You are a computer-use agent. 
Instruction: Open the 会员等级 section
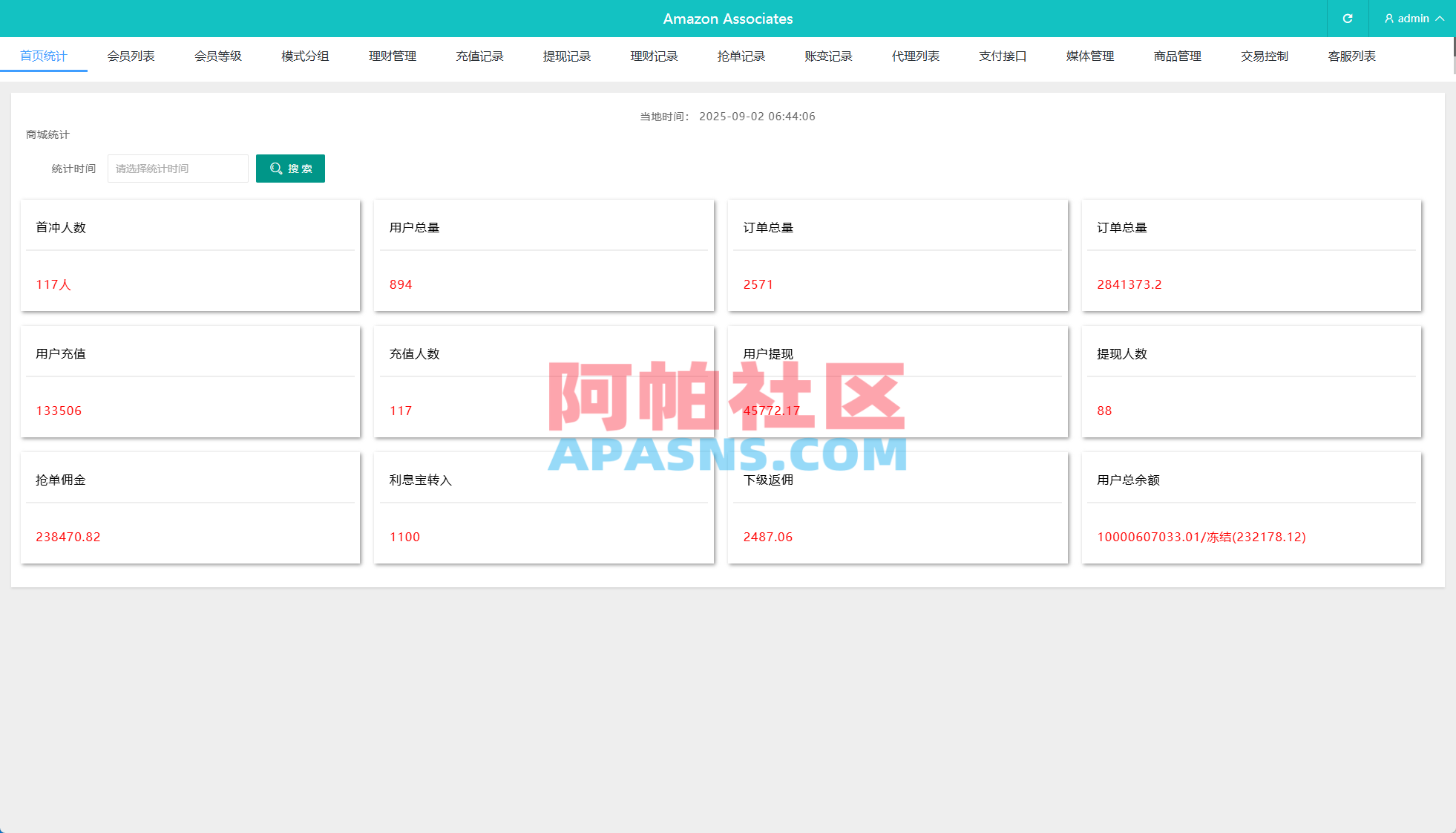(217, 56)
